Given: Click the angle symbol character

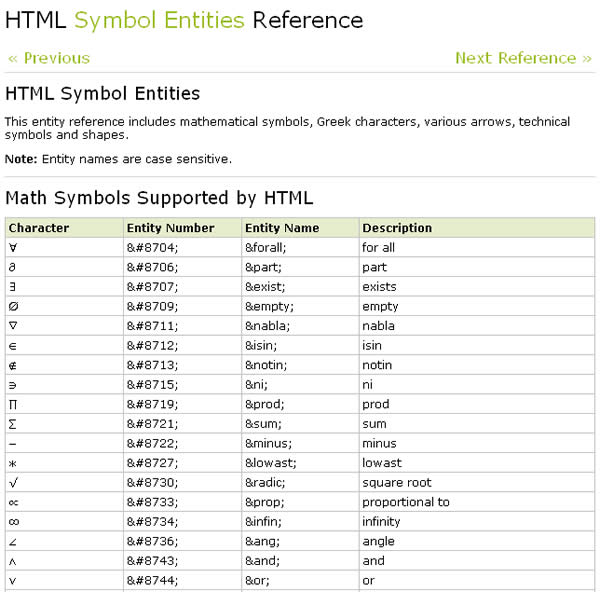Looking at the screenshot, I should [x=13, y=541].
